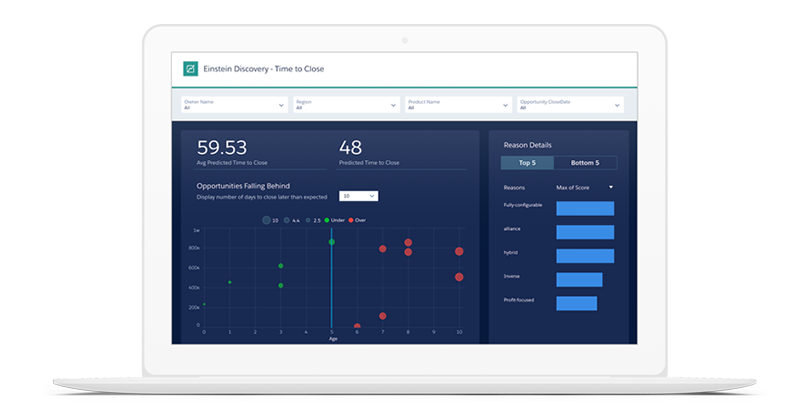Viewport: 800px width, 417px height.
Task: Select the upper red point at age 8
Action: [408, 242]
